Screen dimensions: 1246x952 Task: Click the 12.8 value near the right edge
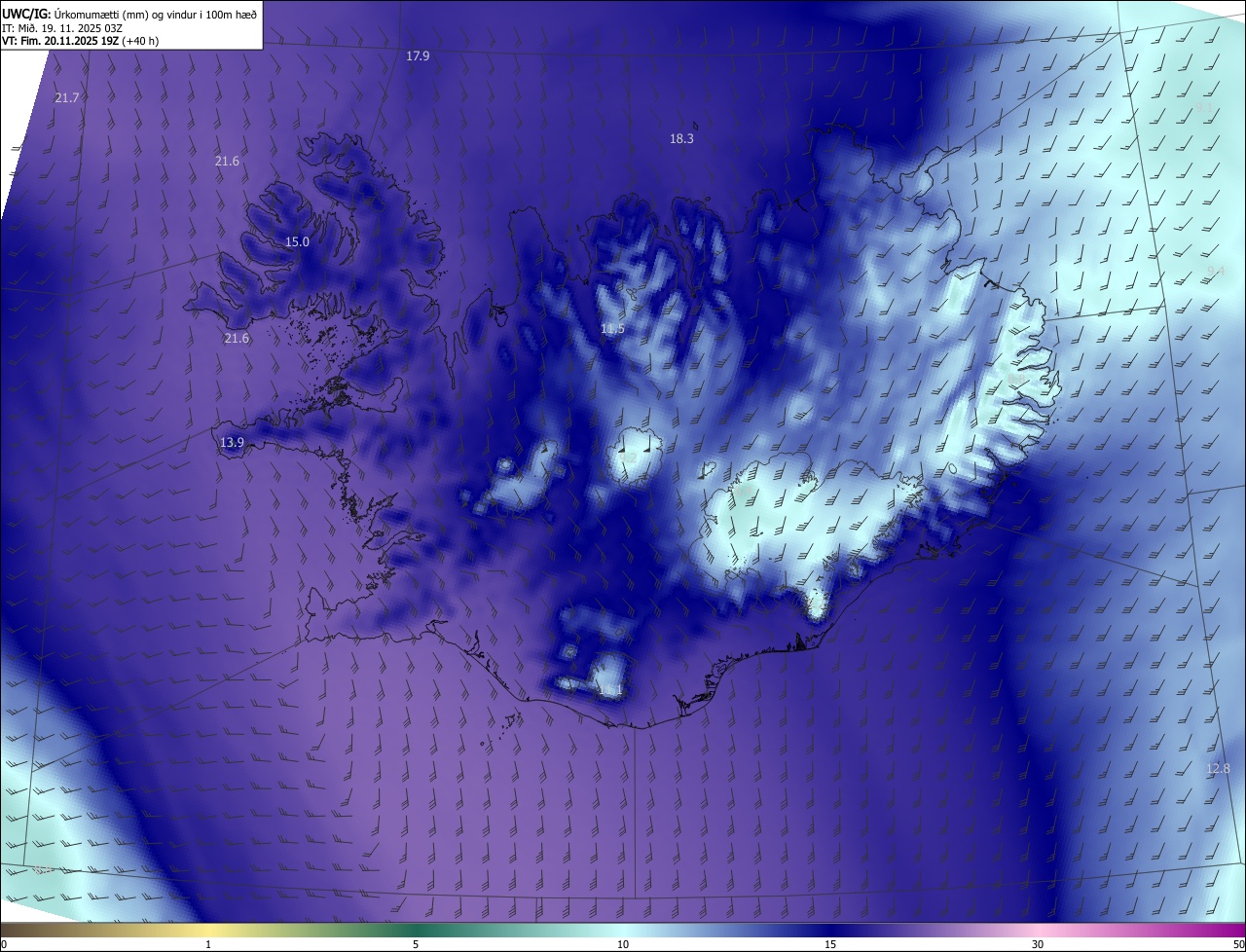[1218, 769]
